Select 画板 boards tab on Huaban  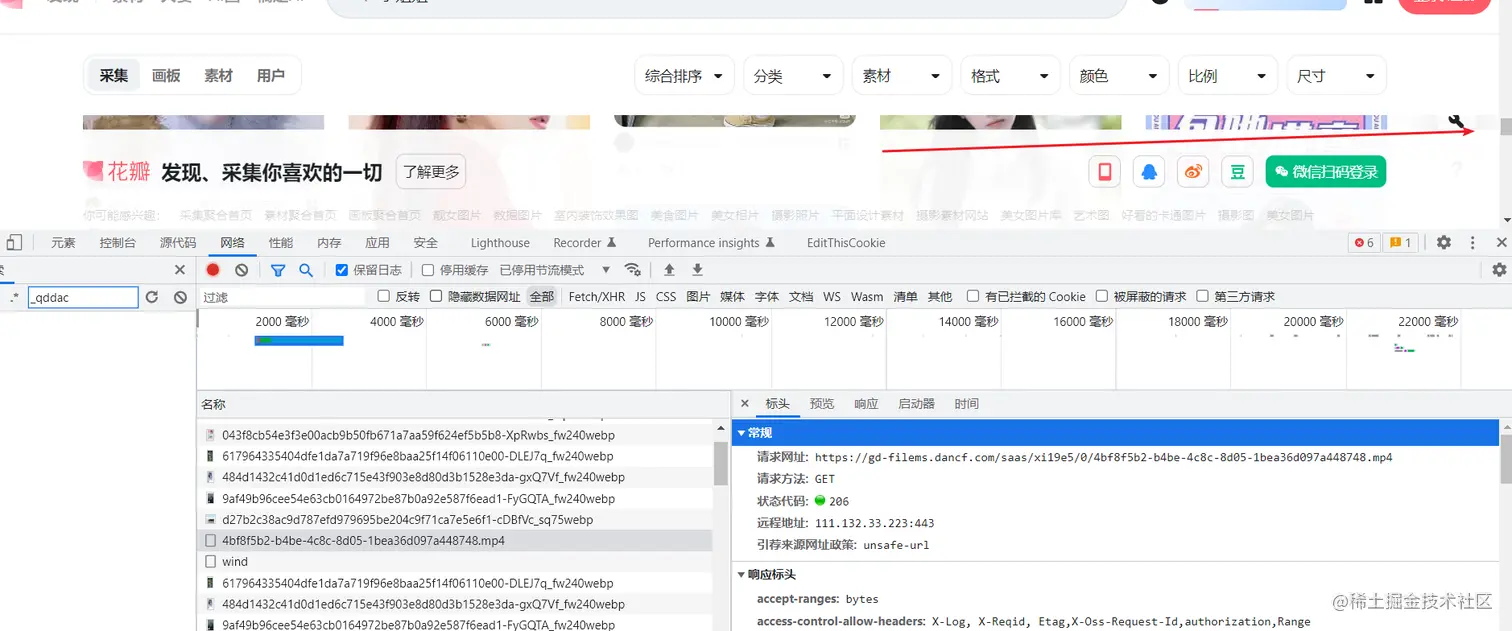tap(166, 76)
